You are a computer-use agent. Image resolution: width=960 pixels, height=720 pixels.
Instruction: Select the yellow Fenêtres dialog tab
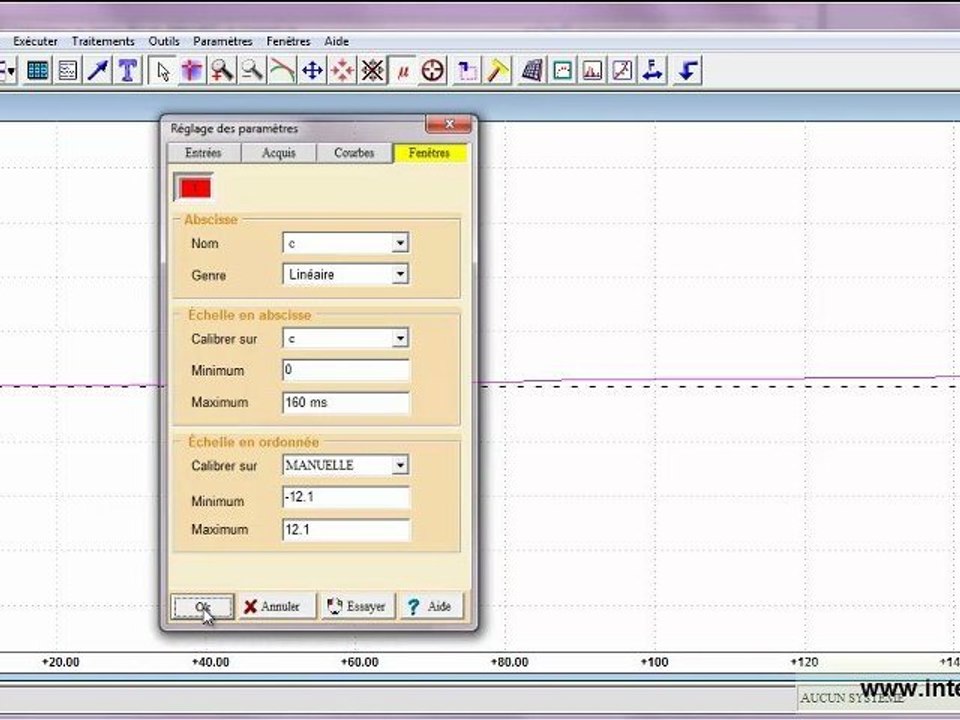click(x=430, y=153)
